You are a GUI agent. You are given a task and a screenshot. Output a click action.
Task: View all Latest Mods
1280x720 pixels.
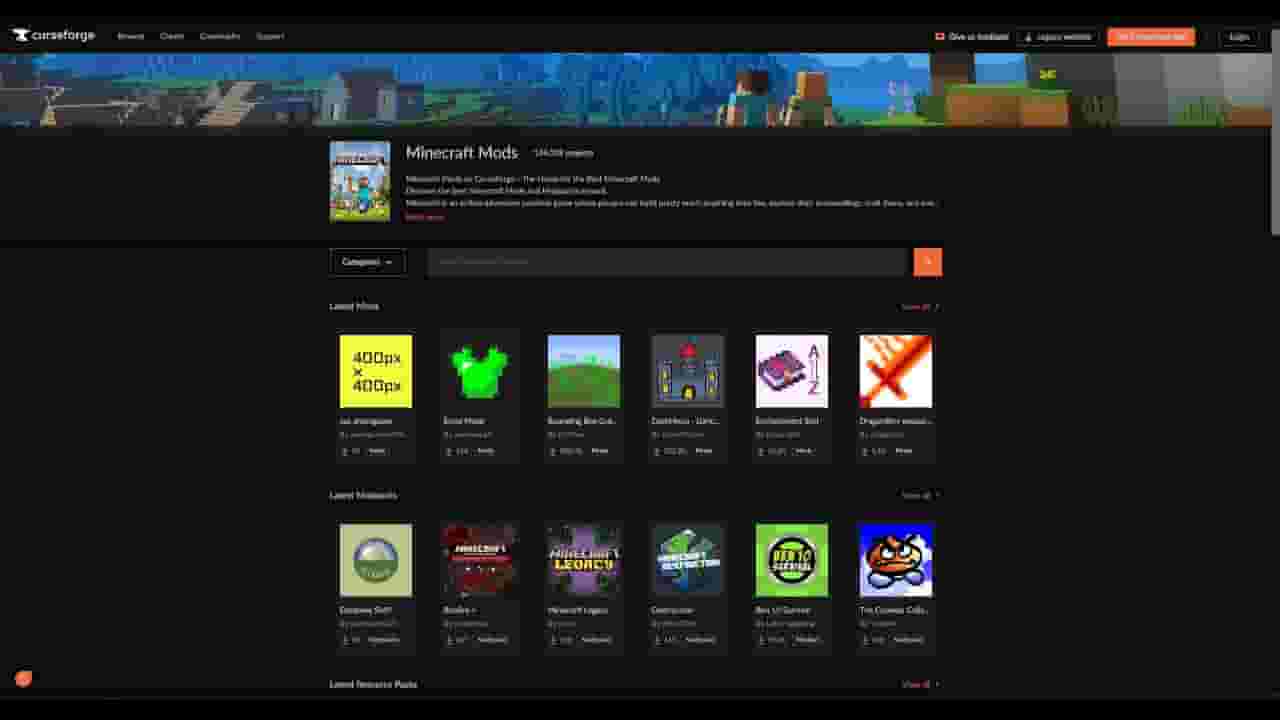(x=920, y=306)
